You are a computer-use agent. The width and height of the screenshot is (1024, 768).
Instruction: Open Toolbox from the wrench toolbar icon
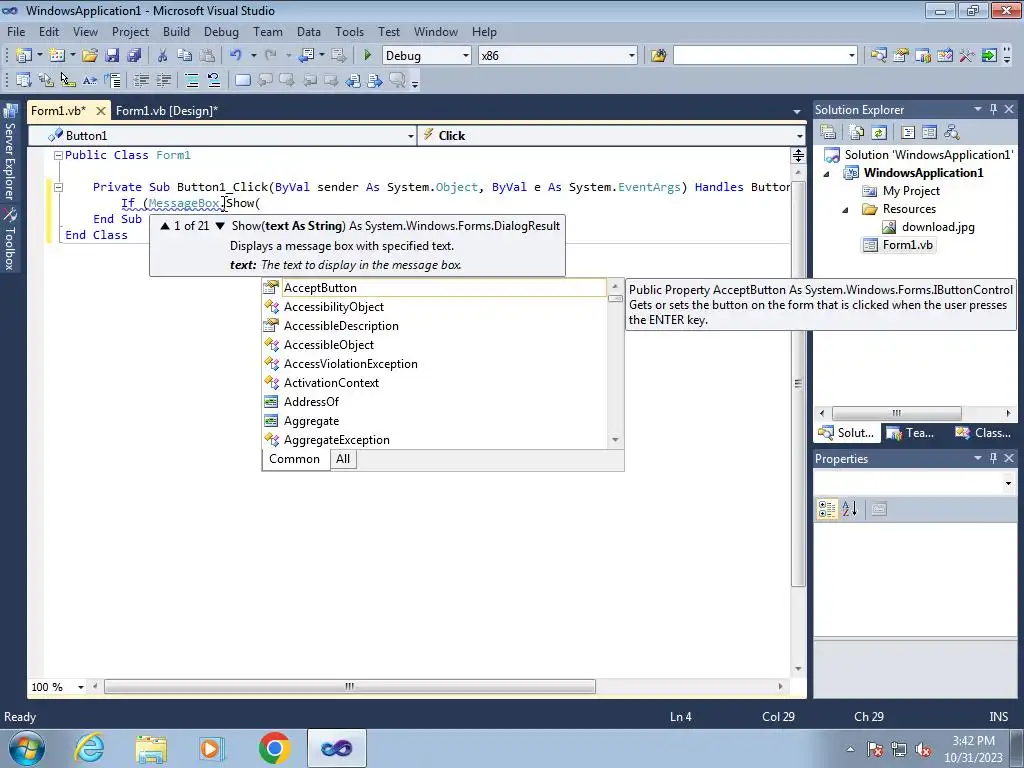[x=967, y=56]
